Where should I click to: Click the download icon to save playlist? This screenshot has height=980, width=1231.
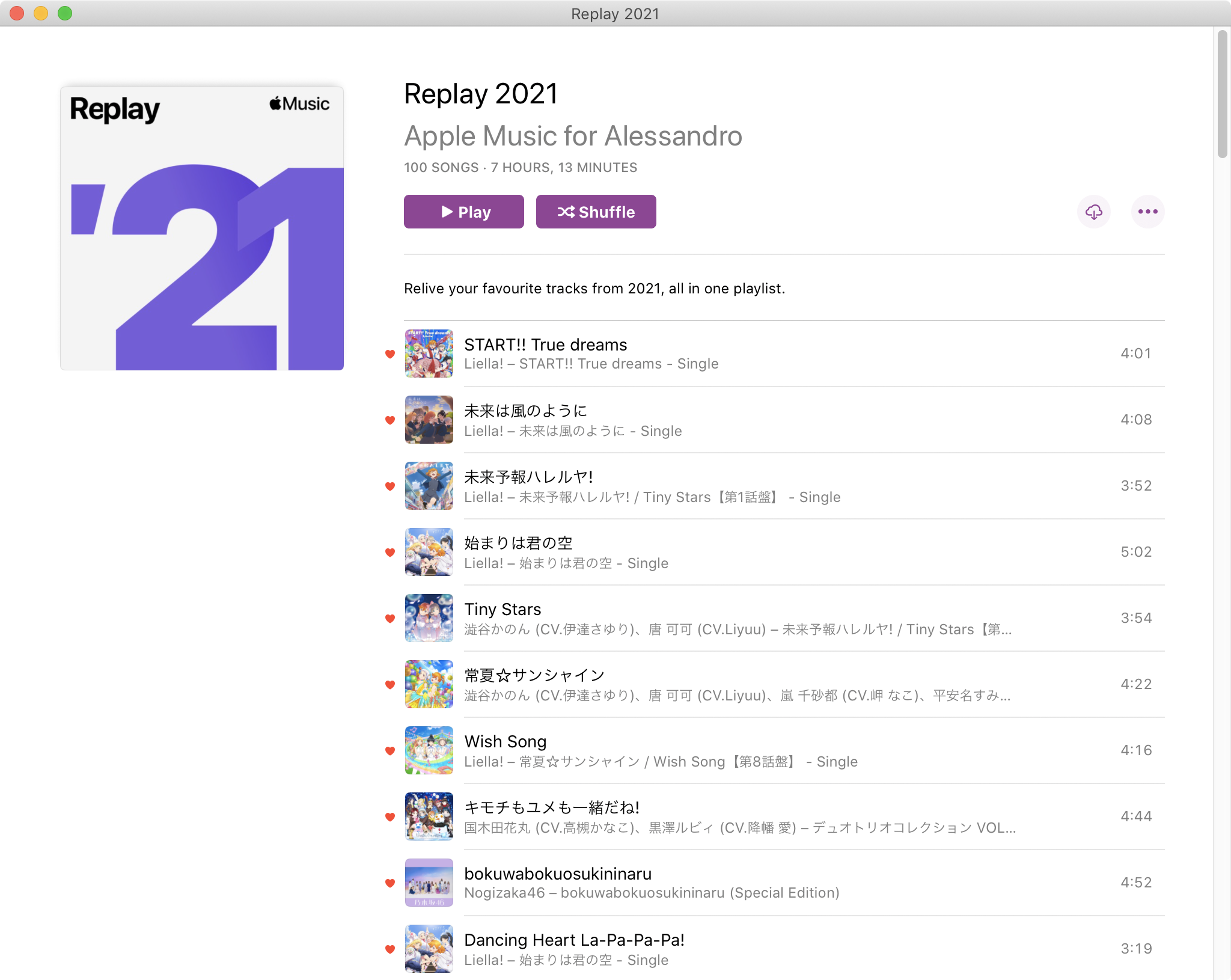[1094, 211]
